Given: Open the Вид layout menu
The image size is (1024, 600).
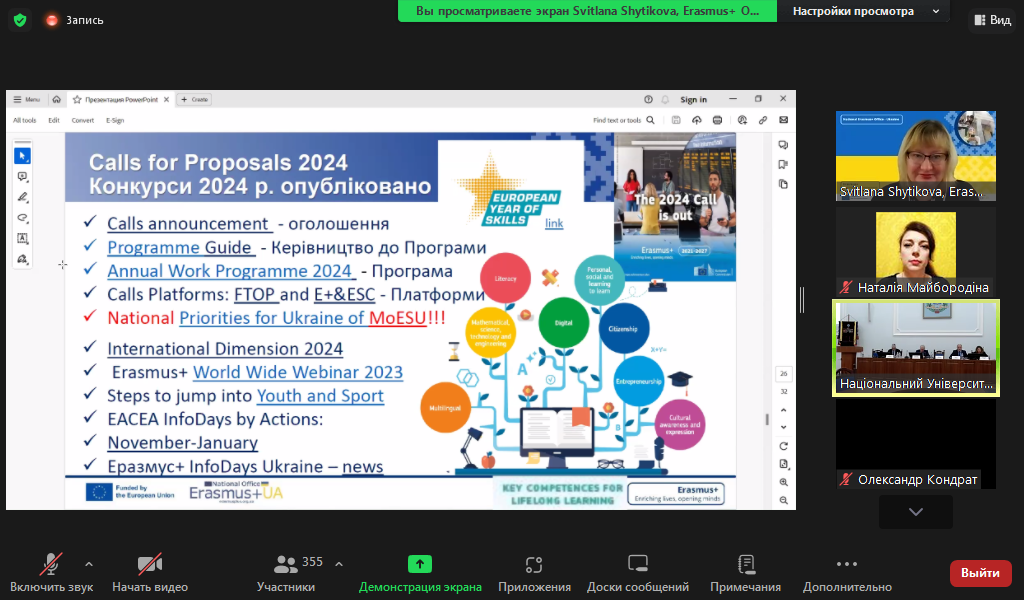Looking at the screenshot, I should (x=993, y=20).
